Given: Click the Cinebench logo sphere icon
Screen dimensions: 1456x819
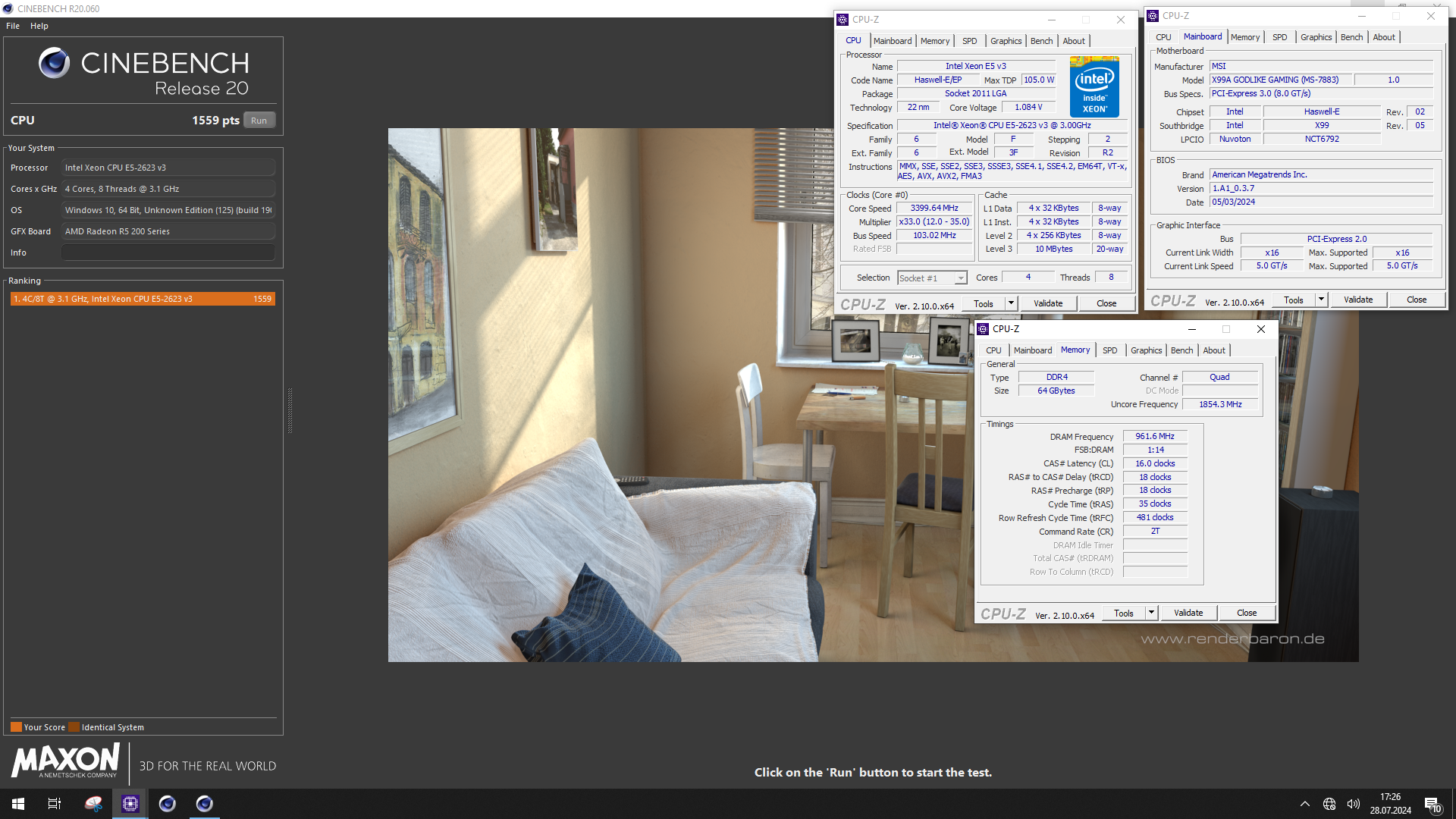Looking at the screenshot, I should pos(54,63).
